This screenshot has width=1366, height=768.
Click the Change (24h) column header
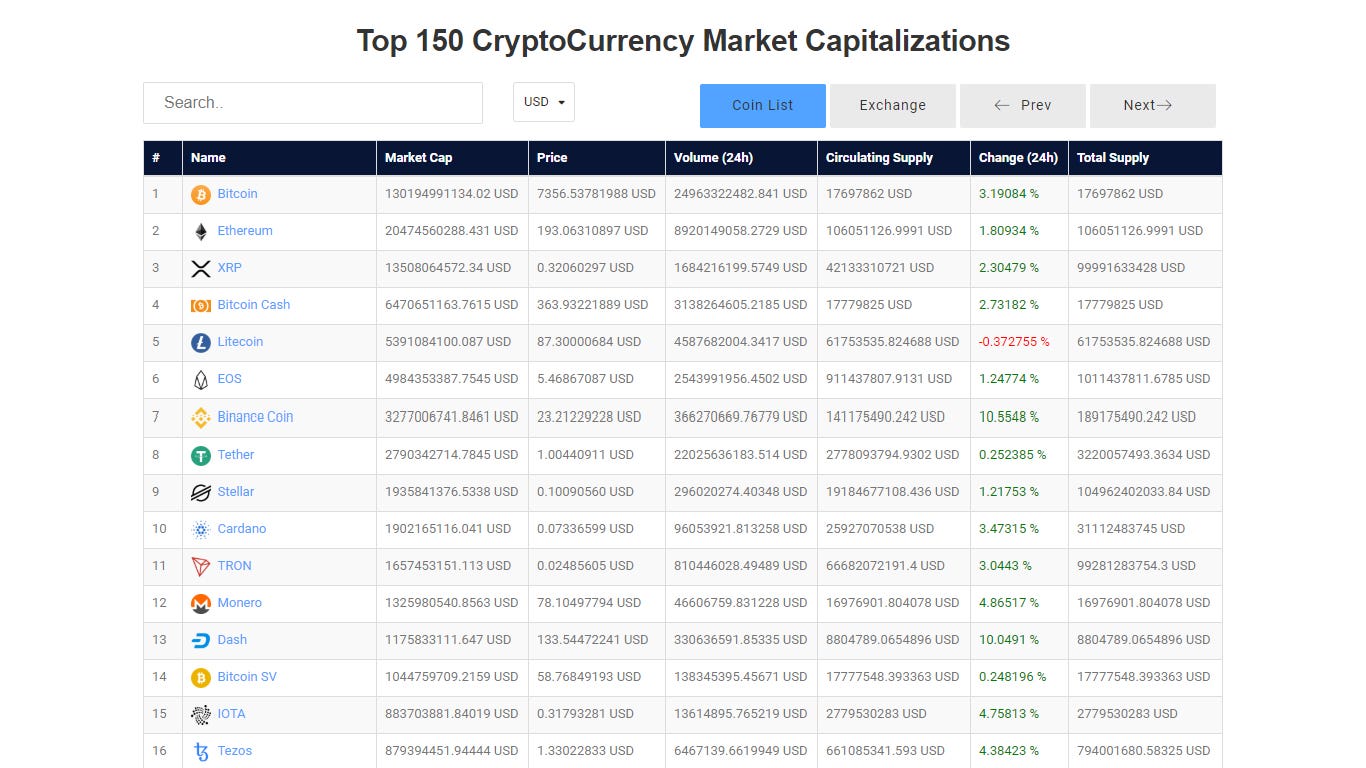[x=1019, y=158]
